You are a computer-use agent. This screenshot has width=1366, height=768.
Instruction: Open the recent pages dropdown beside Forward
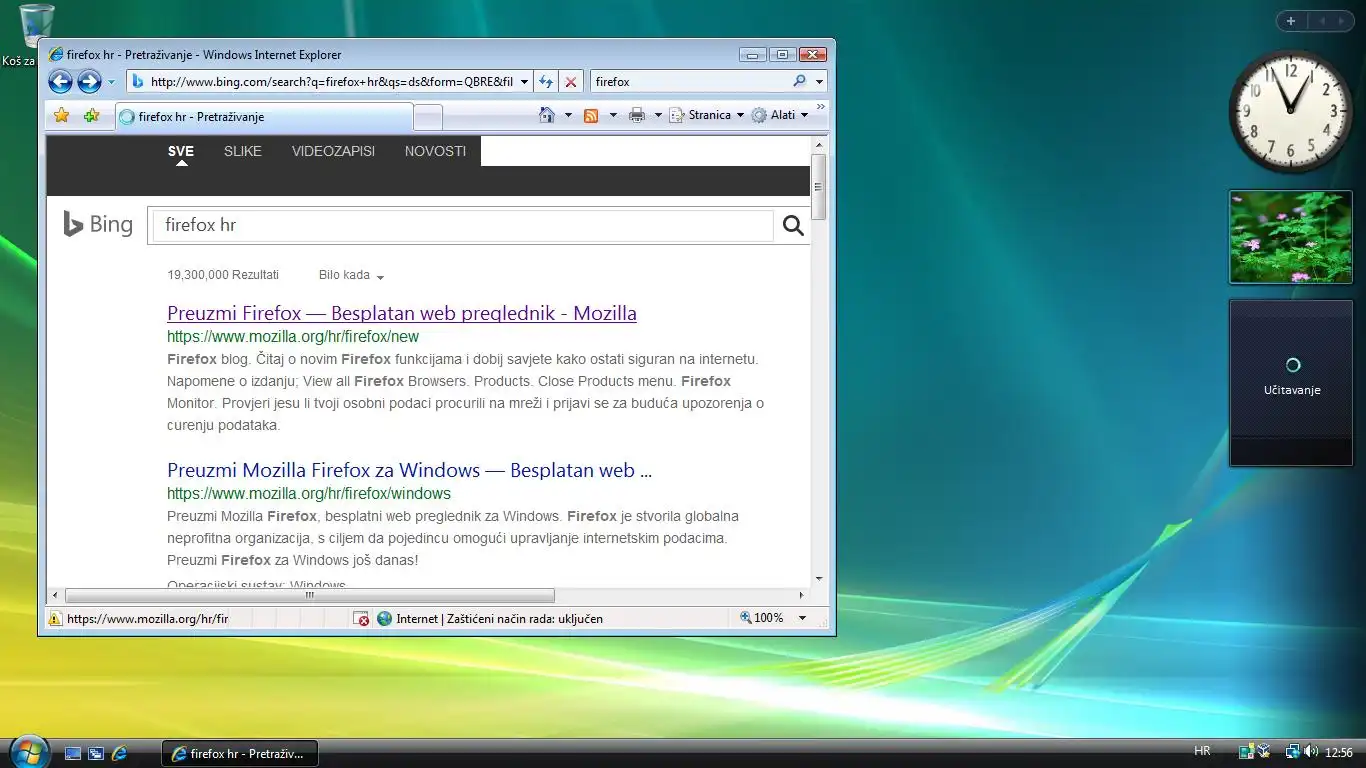111,82
